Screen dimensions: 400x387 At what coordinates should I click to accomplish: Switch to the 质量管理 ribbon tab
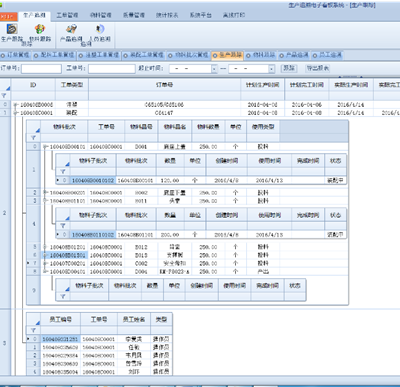[x=134, y=15]
